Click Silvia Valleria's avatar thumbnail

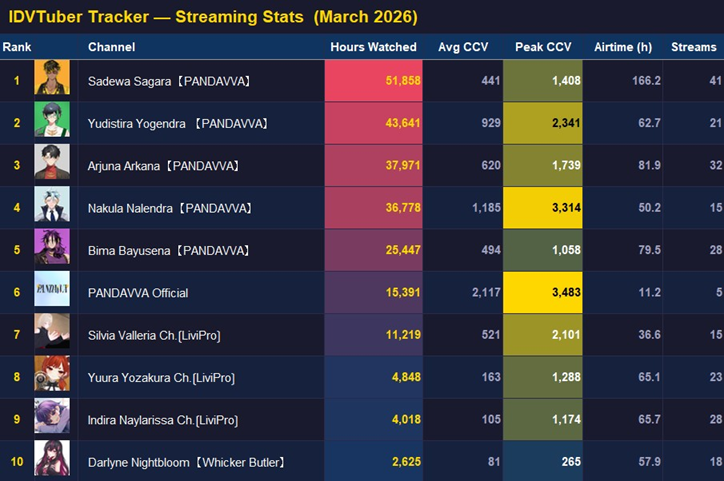click(52, 331)
